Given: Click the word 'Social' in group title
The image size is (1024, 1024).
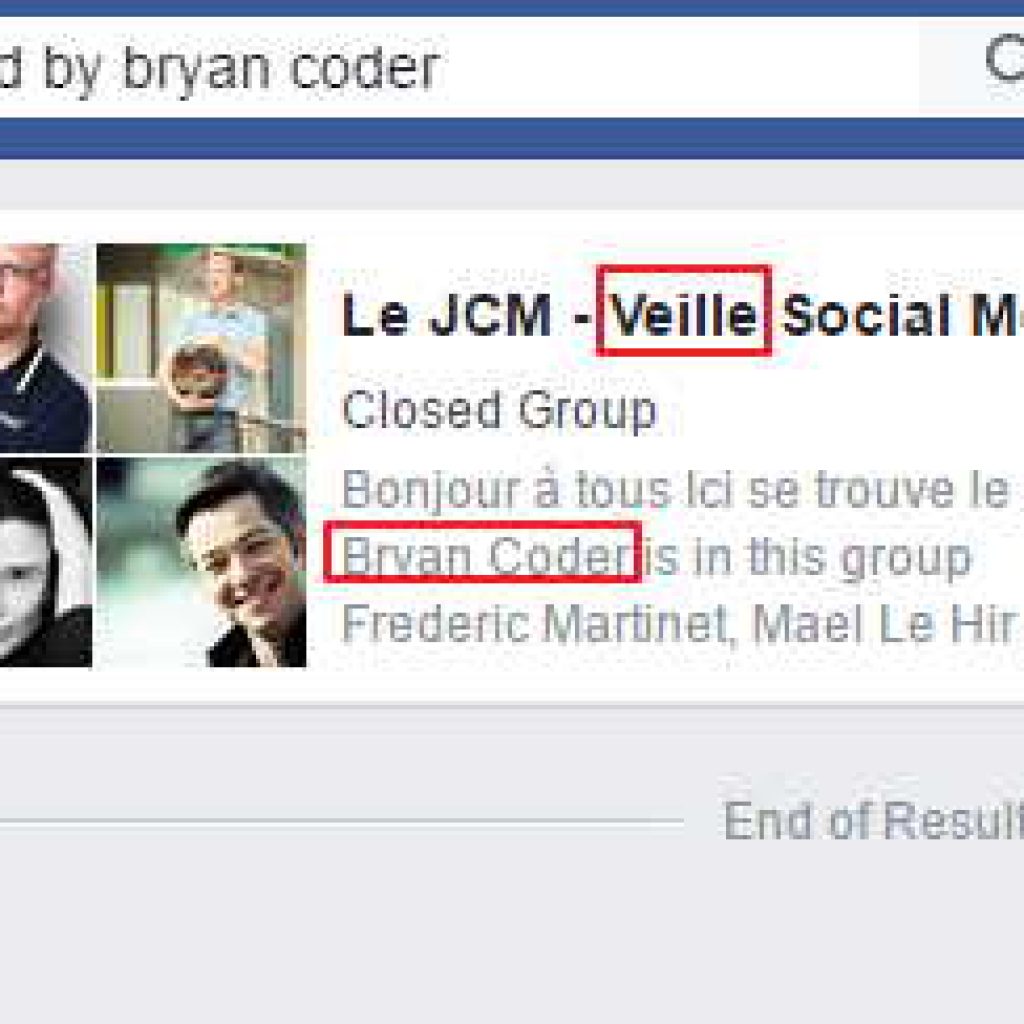Looking at the screenshot, I should pyautogui.click(x=866, y=315).
